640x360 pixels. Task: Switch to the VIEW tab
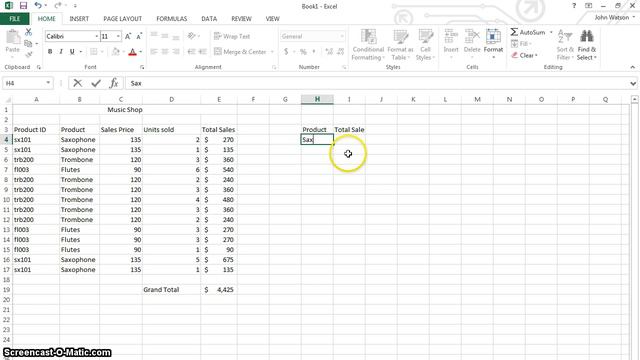pyautogui.click(x=273, y=19)
